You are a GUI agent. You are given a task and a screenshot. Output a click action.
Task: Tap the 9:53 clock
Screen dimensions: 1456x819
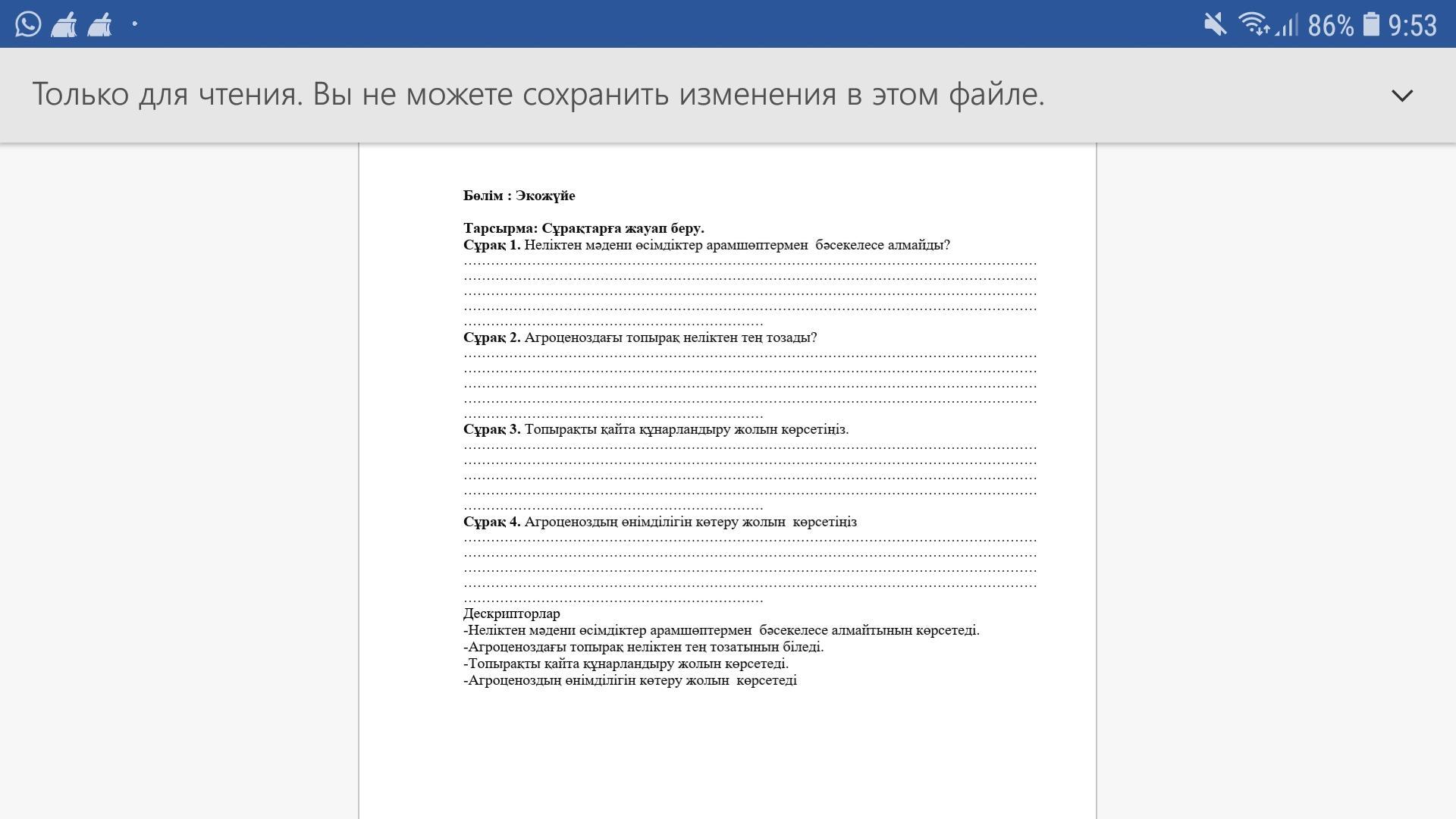1413,25
